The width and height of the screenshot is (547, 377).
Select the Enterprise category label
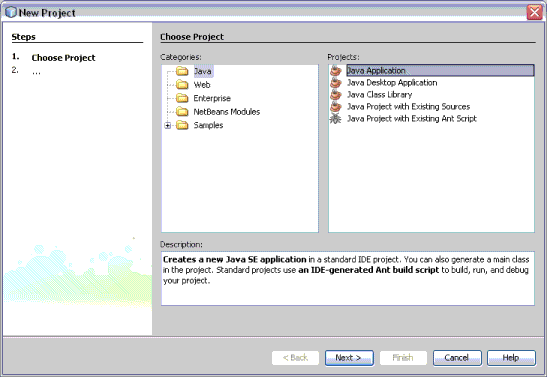click(x=212, y=98)
